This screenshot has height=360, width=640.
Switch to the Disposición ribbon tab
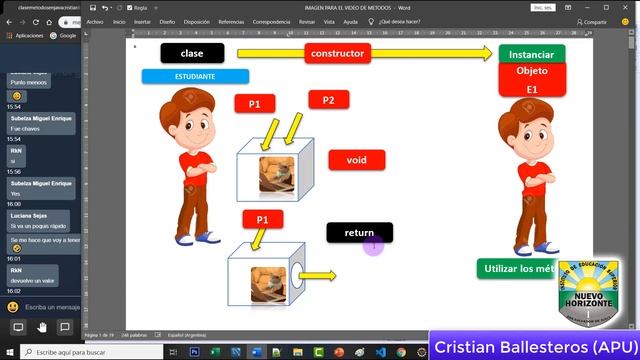[197, 22]
